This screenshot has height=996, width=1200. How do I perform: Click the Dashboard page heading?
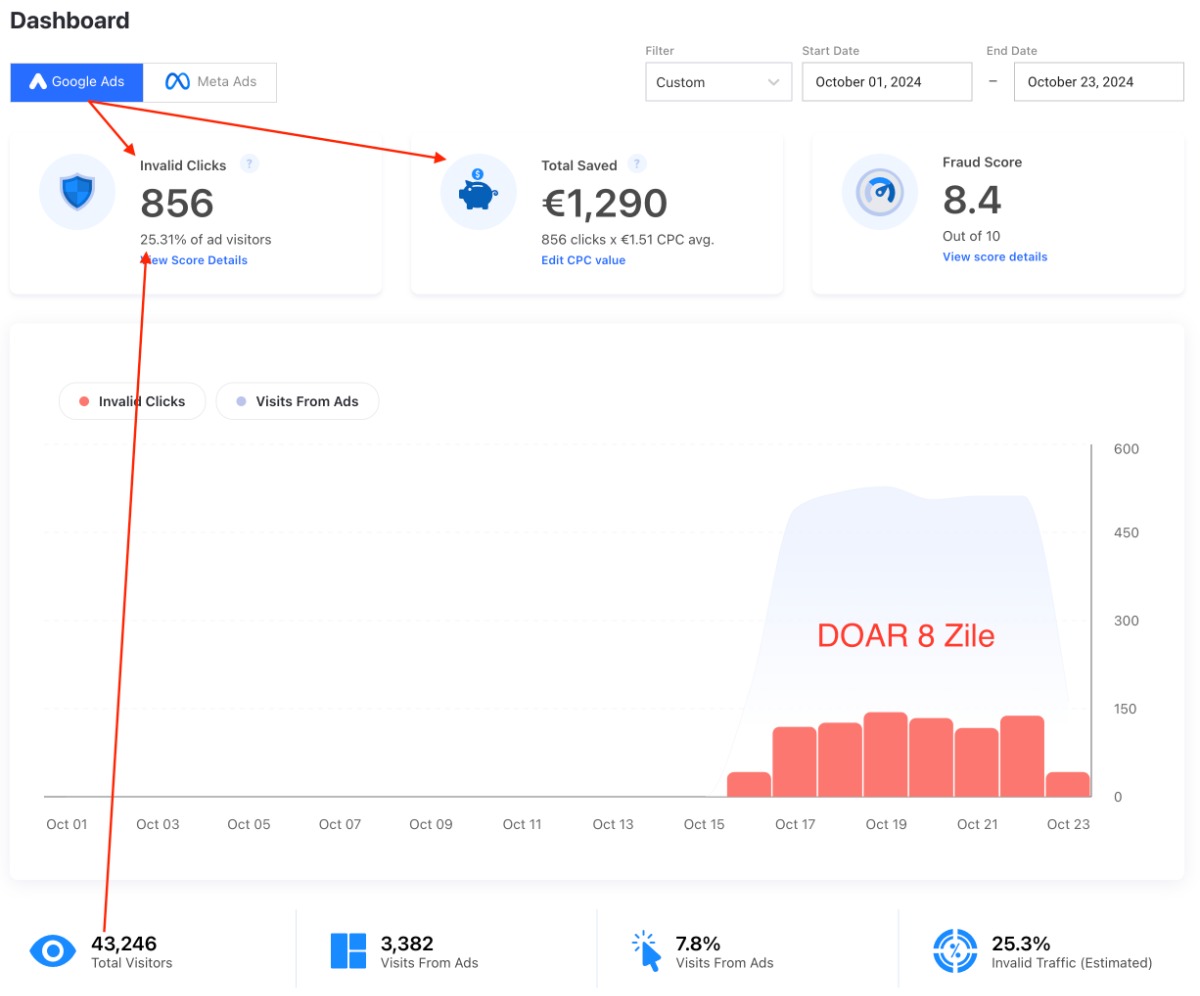pyautogui.click(x=70, y=20)
